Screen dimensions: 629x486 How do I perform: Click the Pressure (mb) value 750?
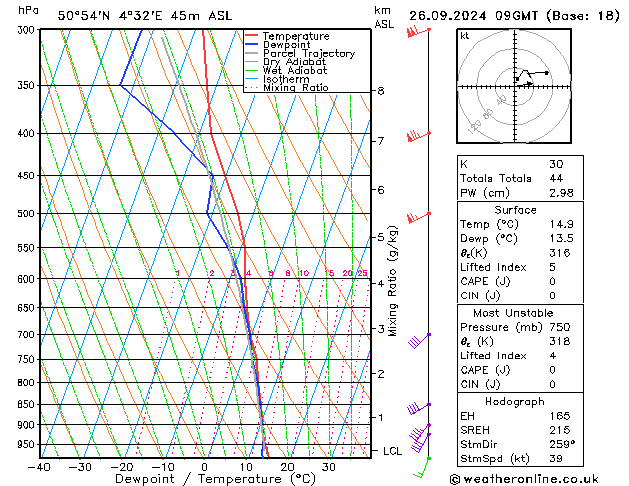coord(560,327)
